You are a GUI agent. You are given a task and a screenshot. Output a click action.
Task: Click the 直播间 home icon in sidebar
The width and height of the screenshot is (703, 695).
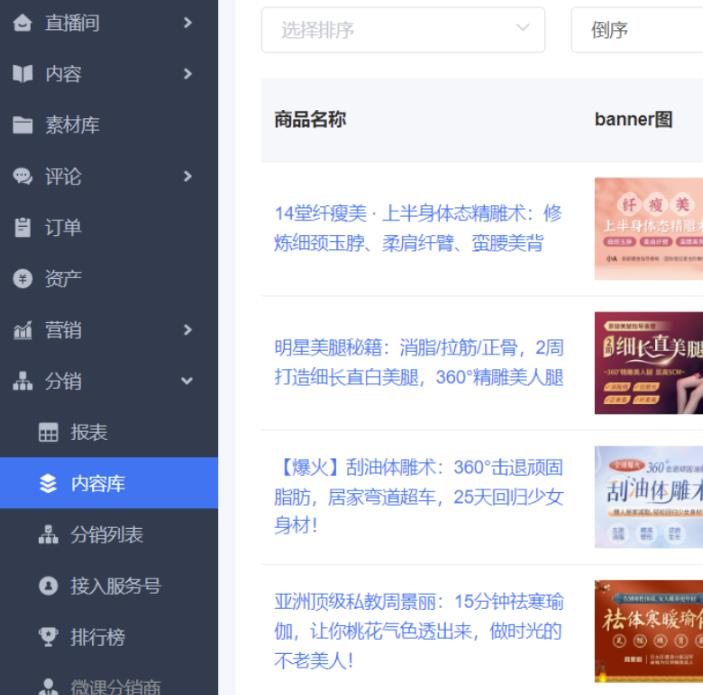23,23
